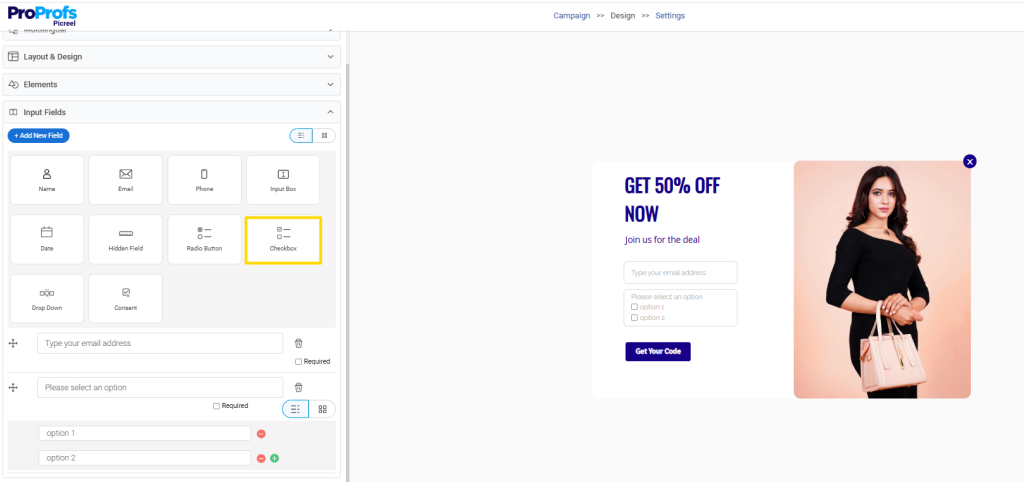1024x482 pixels.
Task: Delete the 'Please select an option' field
Action: 298,387
